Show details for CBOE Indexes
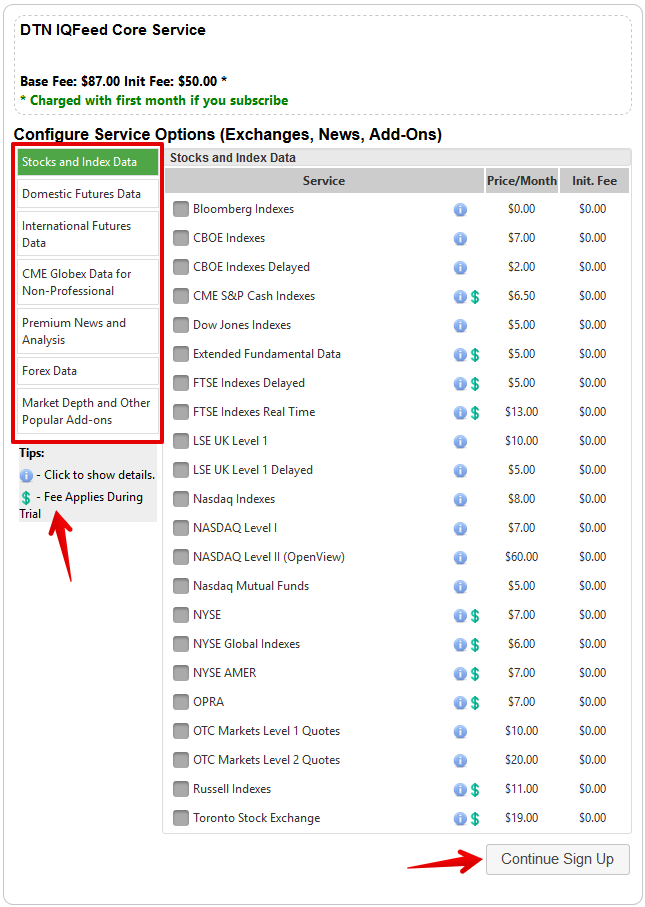Screen dimensions: 645x907 click(x=460, y=238)
